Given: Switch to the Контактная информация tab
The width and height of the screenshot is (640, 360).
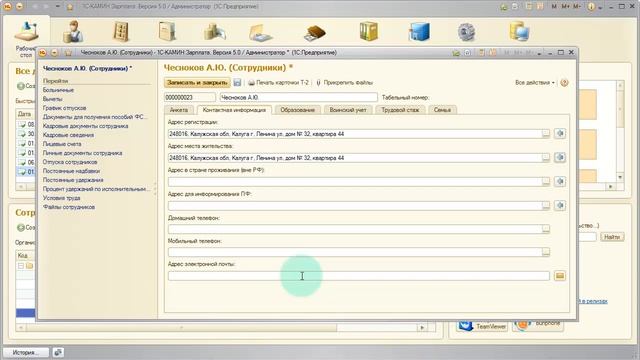Looking at the screenshot, I should [234, 110].
